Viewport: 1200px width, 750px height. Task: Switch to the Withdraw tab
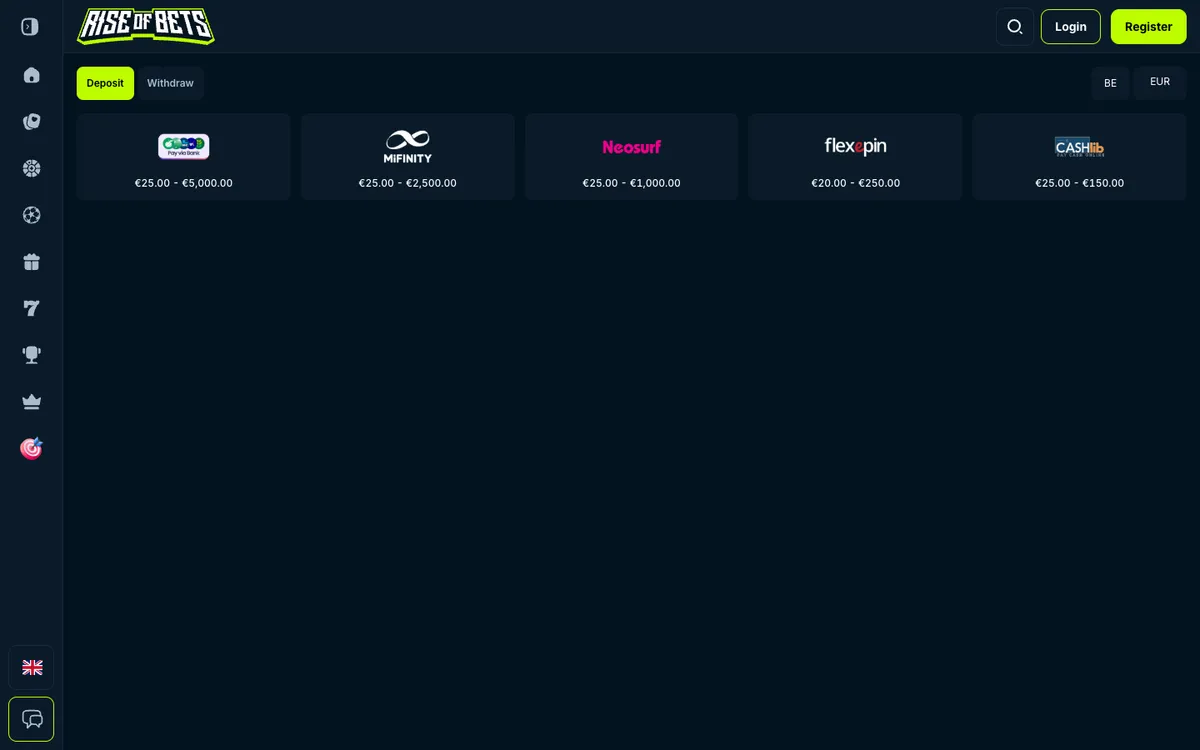point(170,83)
